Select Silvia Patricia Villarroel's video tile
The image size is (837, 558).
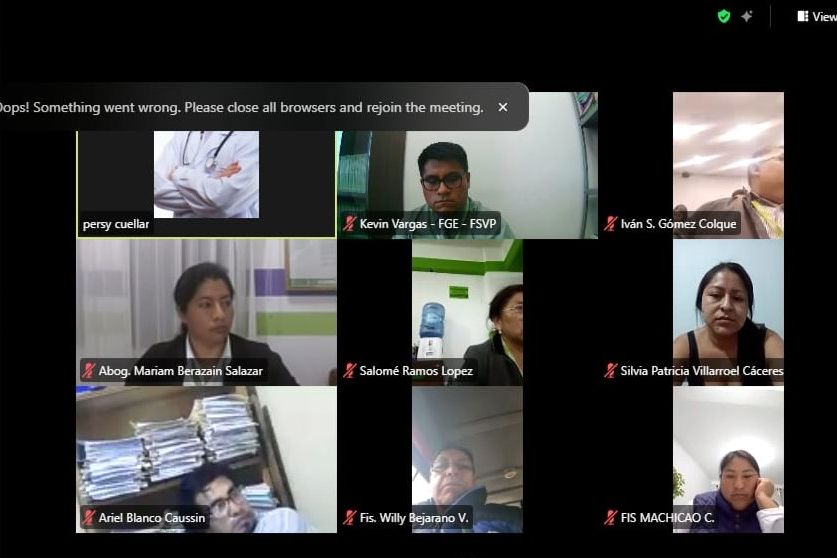click(x=728, y=312)
